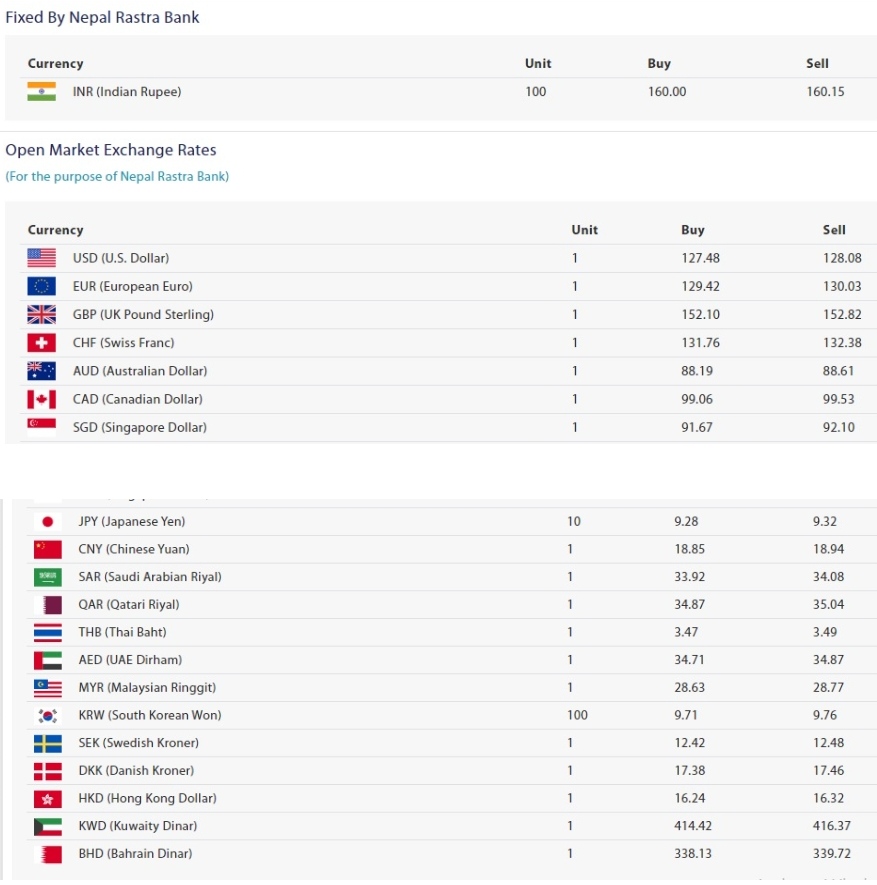The image size is (877, 885).
Task: Select 'AUD (Australian Dollar)' text
Action: tap(140, 371)
